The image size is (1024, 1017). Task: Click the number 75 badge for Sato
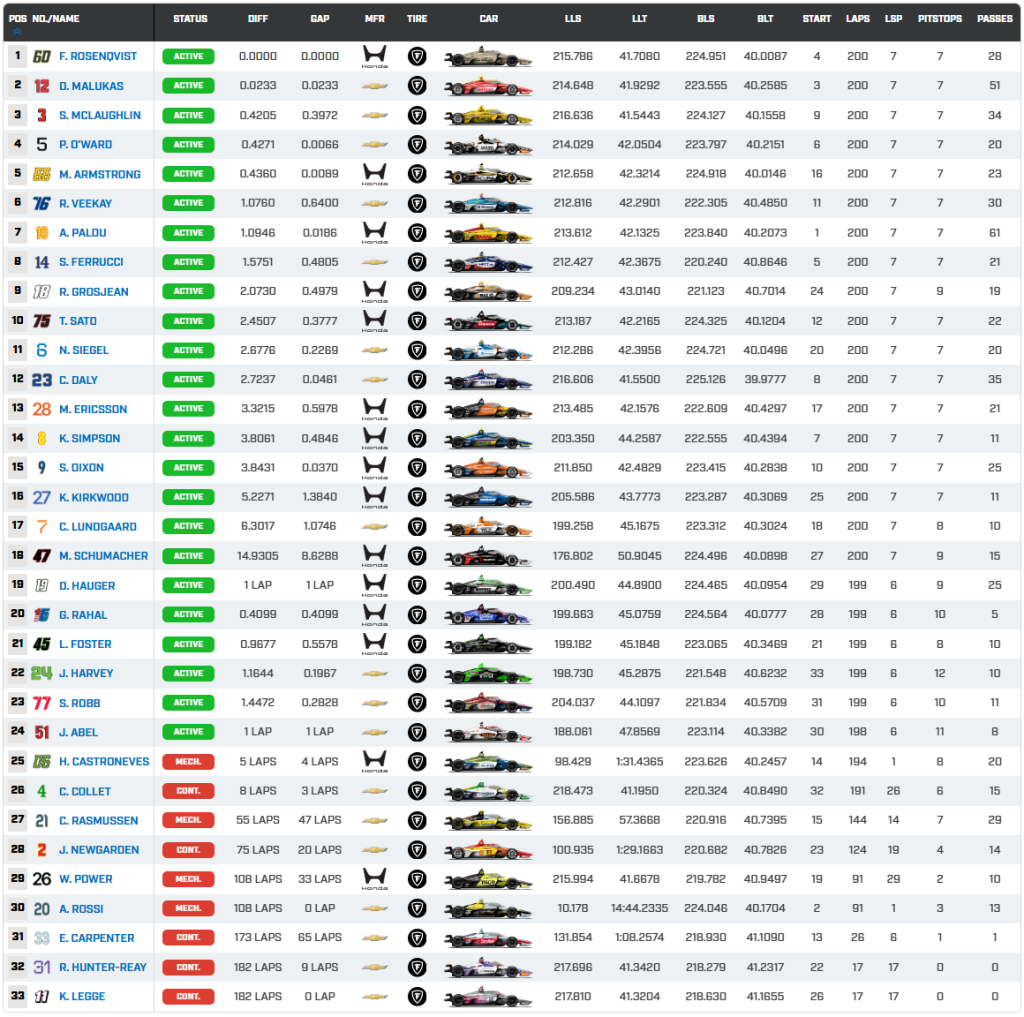(x=42, y=321)
